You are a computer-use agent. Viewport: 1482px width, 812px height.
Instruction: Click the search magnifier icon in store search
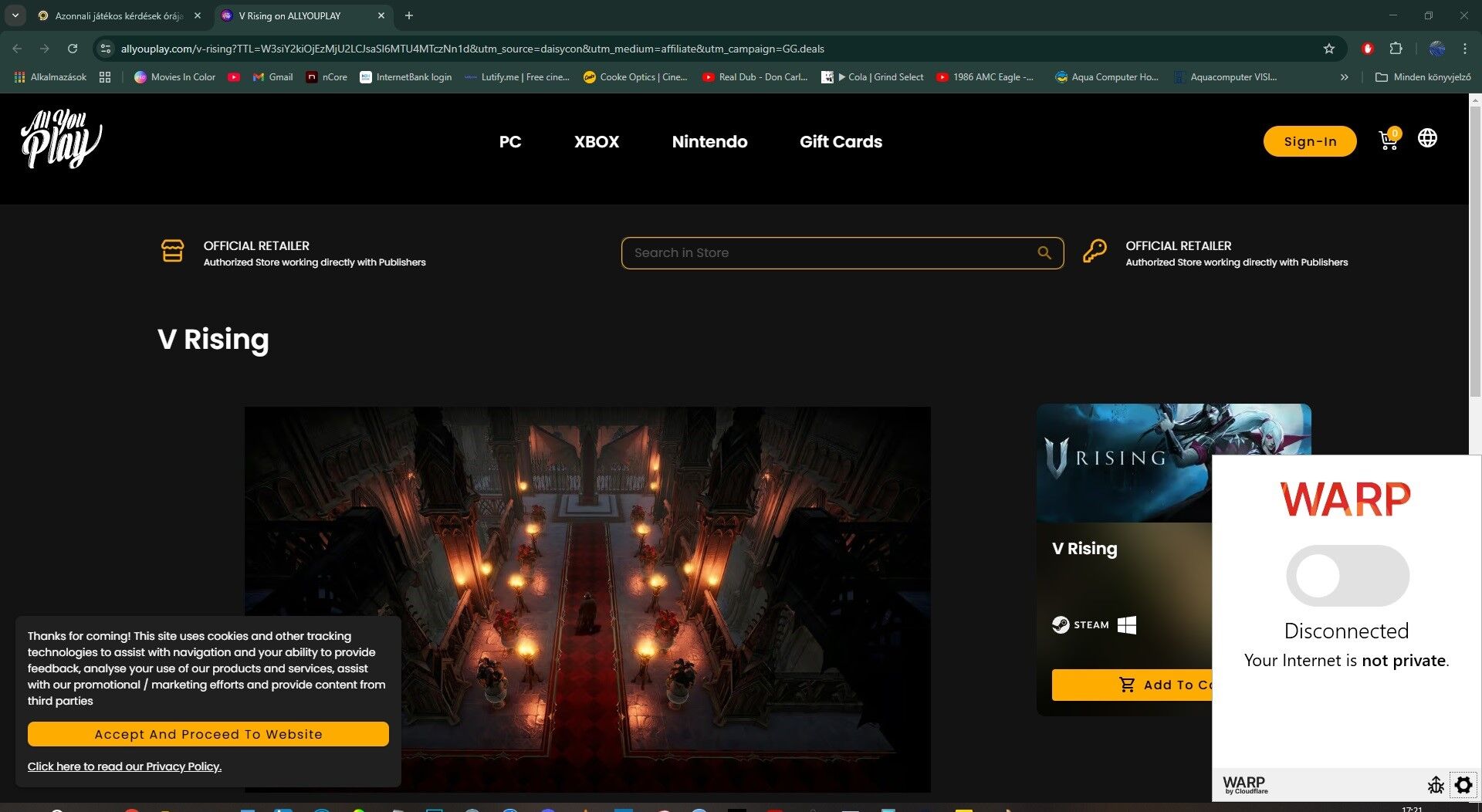pyautogui.click(x=1044, y=253)
